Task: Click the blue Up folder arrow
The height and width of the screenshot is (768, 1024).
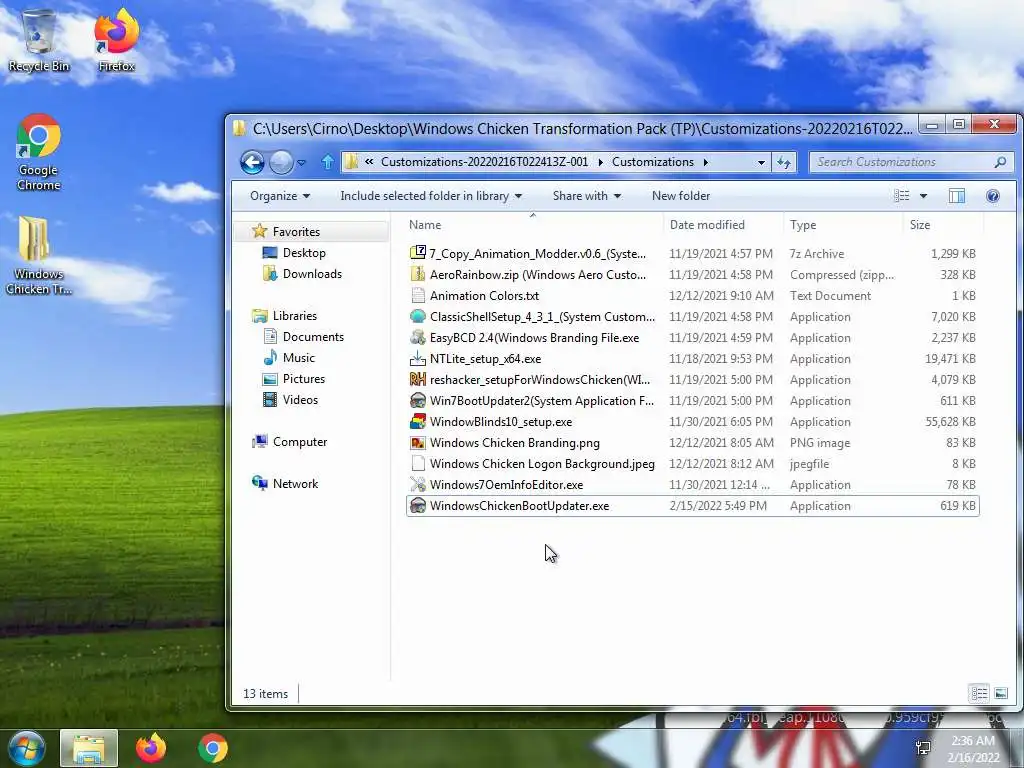Action: (x=328, y=162)
